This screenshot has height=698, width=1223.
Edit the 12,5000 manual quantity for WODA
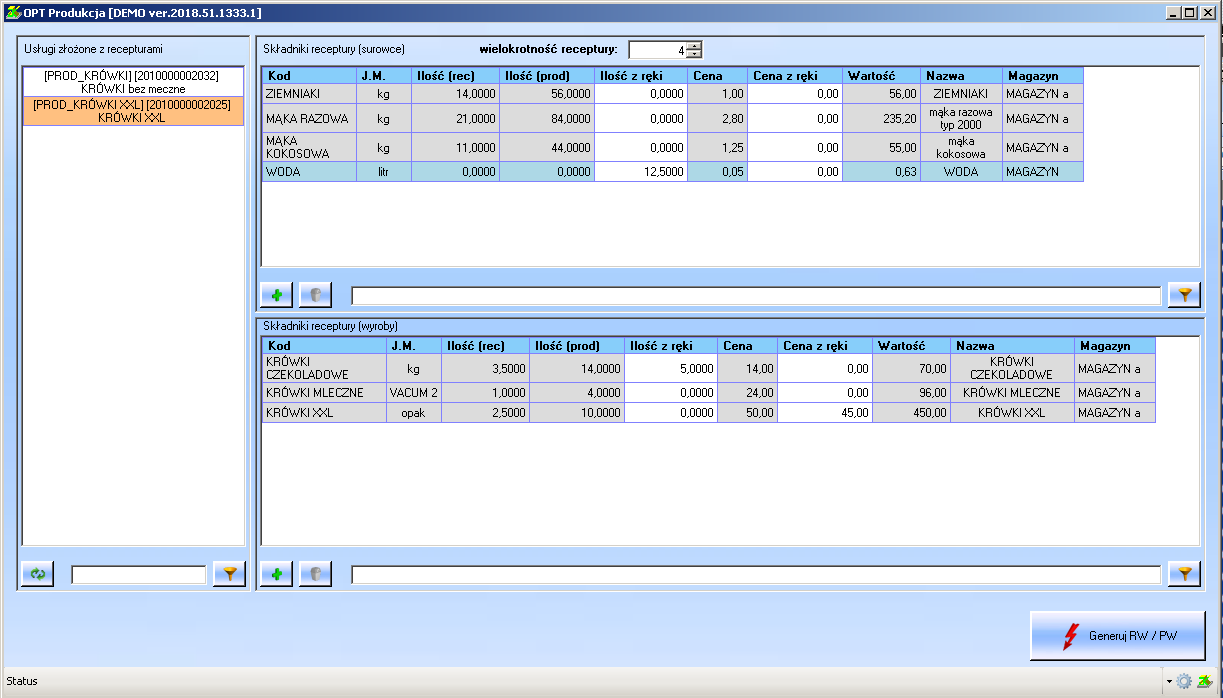[x=642, y=171]
